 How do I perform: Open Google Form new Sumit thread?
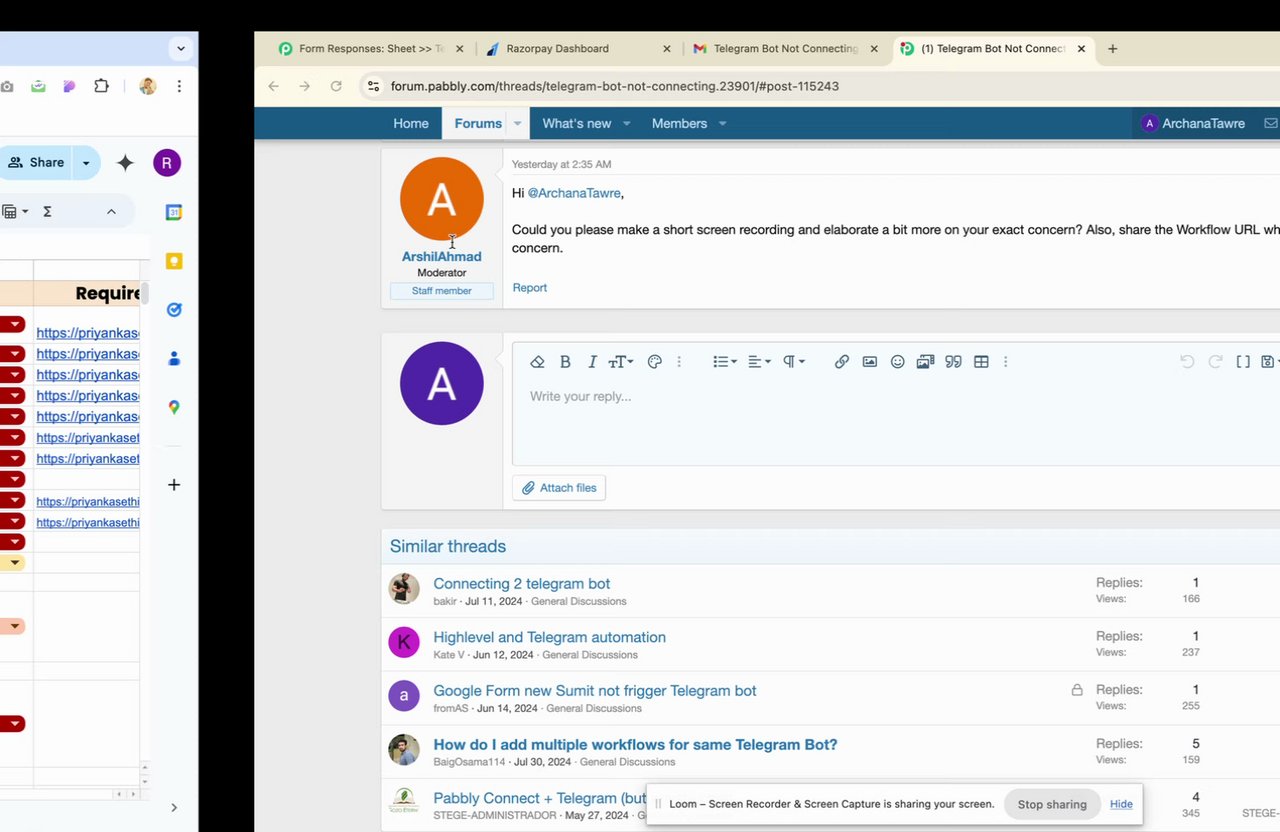pos(595,691)
